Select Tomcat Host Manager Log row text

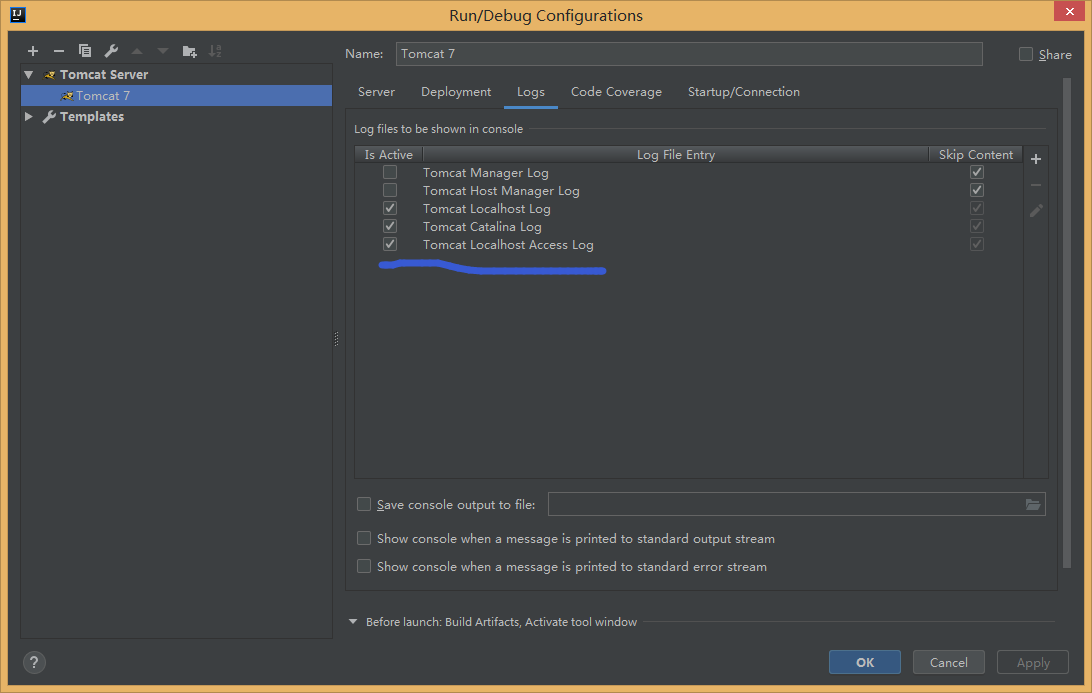(x=501, y=191)
